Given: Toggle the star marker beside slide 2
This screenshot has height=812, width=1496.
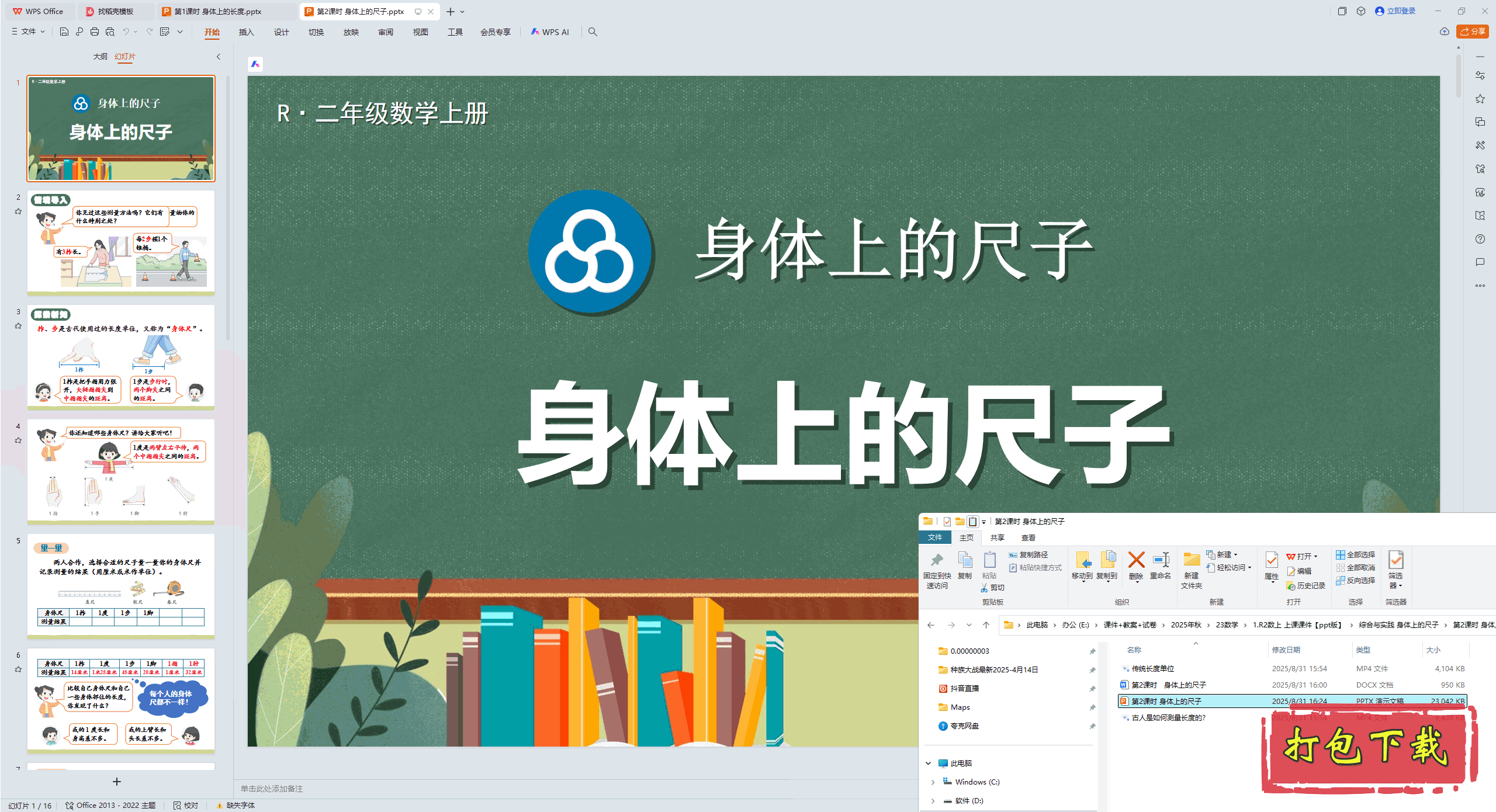Looking at the screenshot, I should (18, 211).
